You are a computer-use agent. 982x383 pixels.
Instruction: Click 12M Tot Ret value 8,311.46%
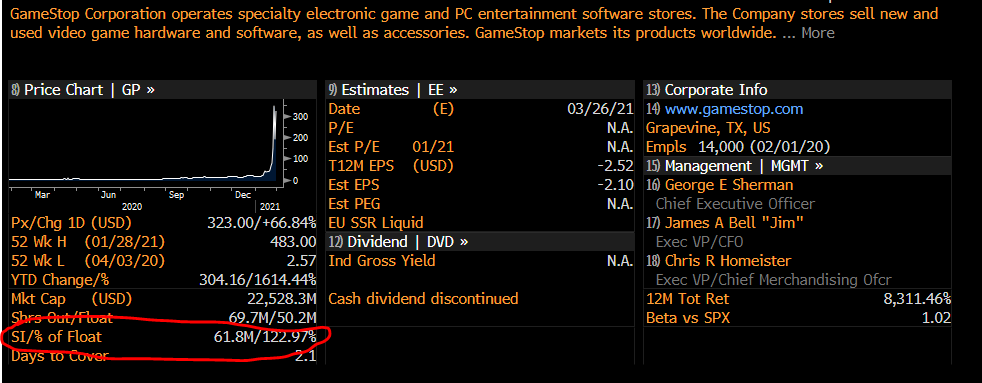tap(917, 299)
